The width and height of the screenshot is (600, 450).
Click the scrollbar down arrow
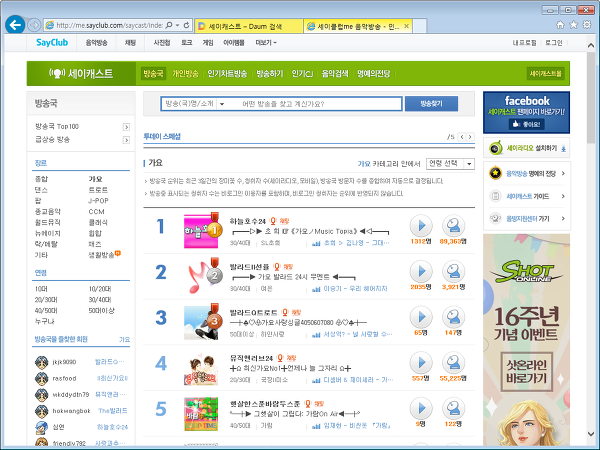(591, 434)
